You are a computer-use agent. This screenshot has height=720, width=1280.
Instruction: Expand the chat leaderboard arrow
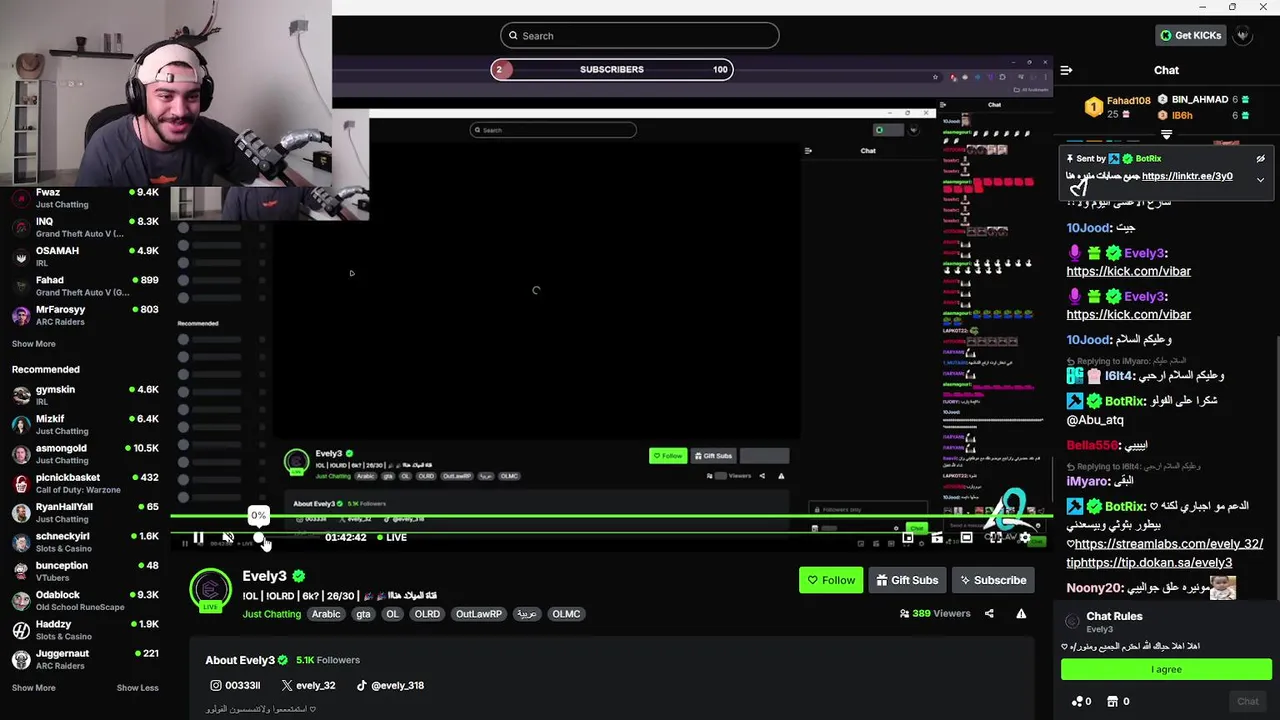[1166, 134]
